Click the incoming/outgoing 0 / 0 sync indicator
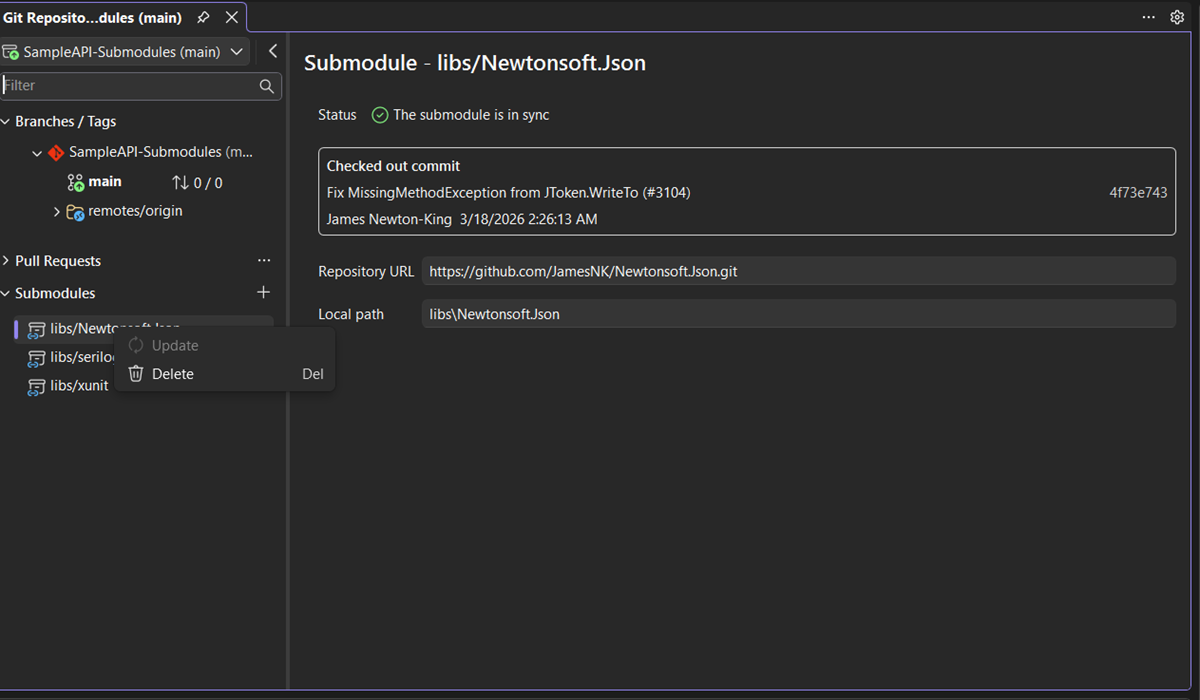 pyautogui.click(x=197, y=183)
